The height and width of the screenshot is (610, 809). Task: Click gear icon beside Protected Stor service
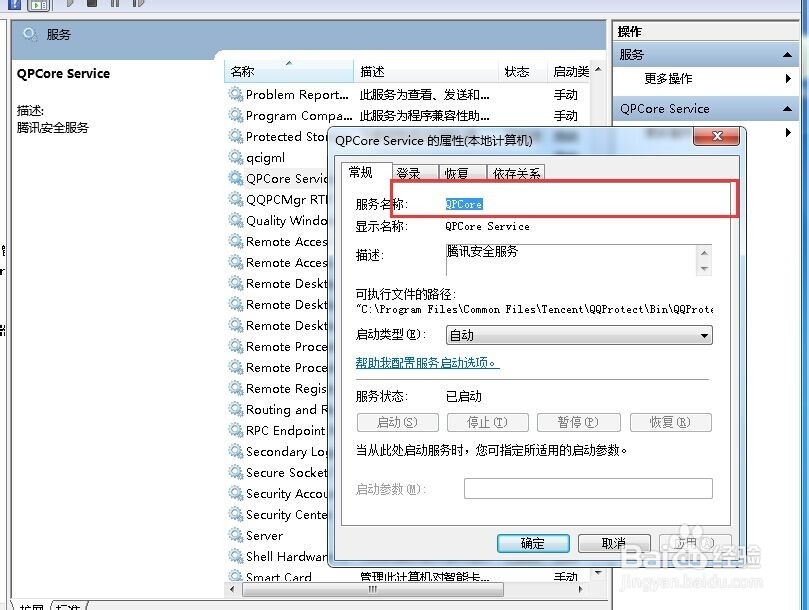point(236,136)
